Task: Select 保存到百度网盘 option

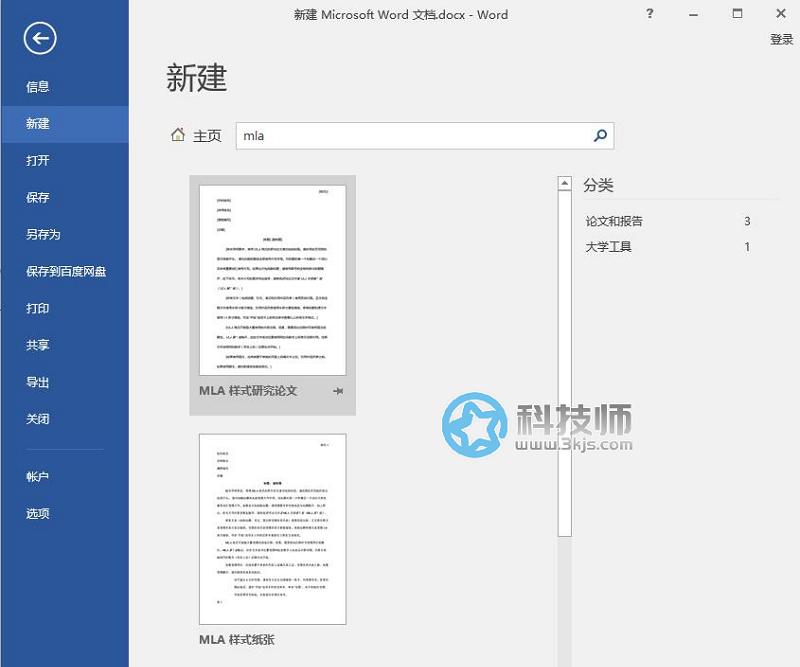Action: point(65,271)
